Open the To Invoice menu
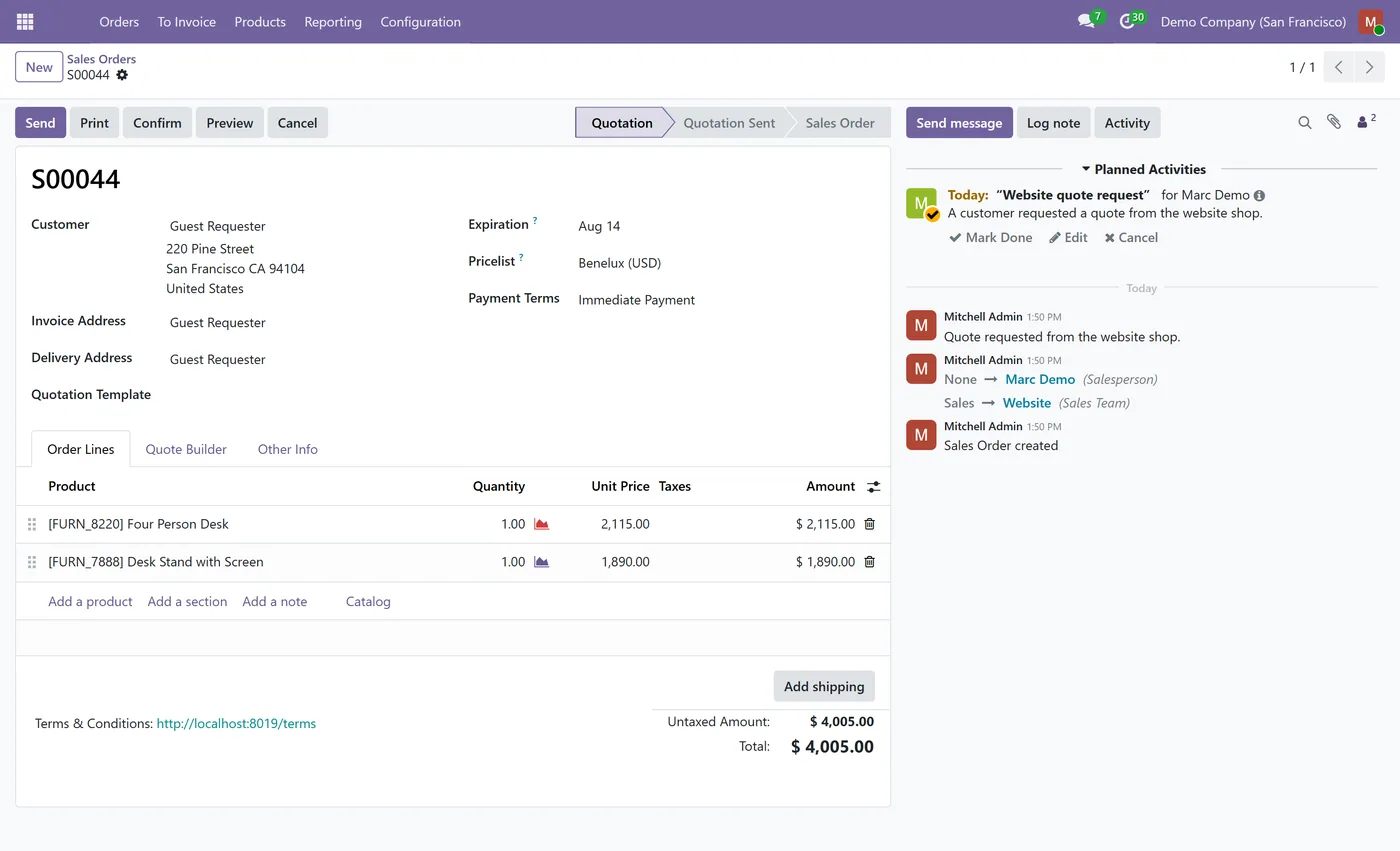 coord(187,21)
